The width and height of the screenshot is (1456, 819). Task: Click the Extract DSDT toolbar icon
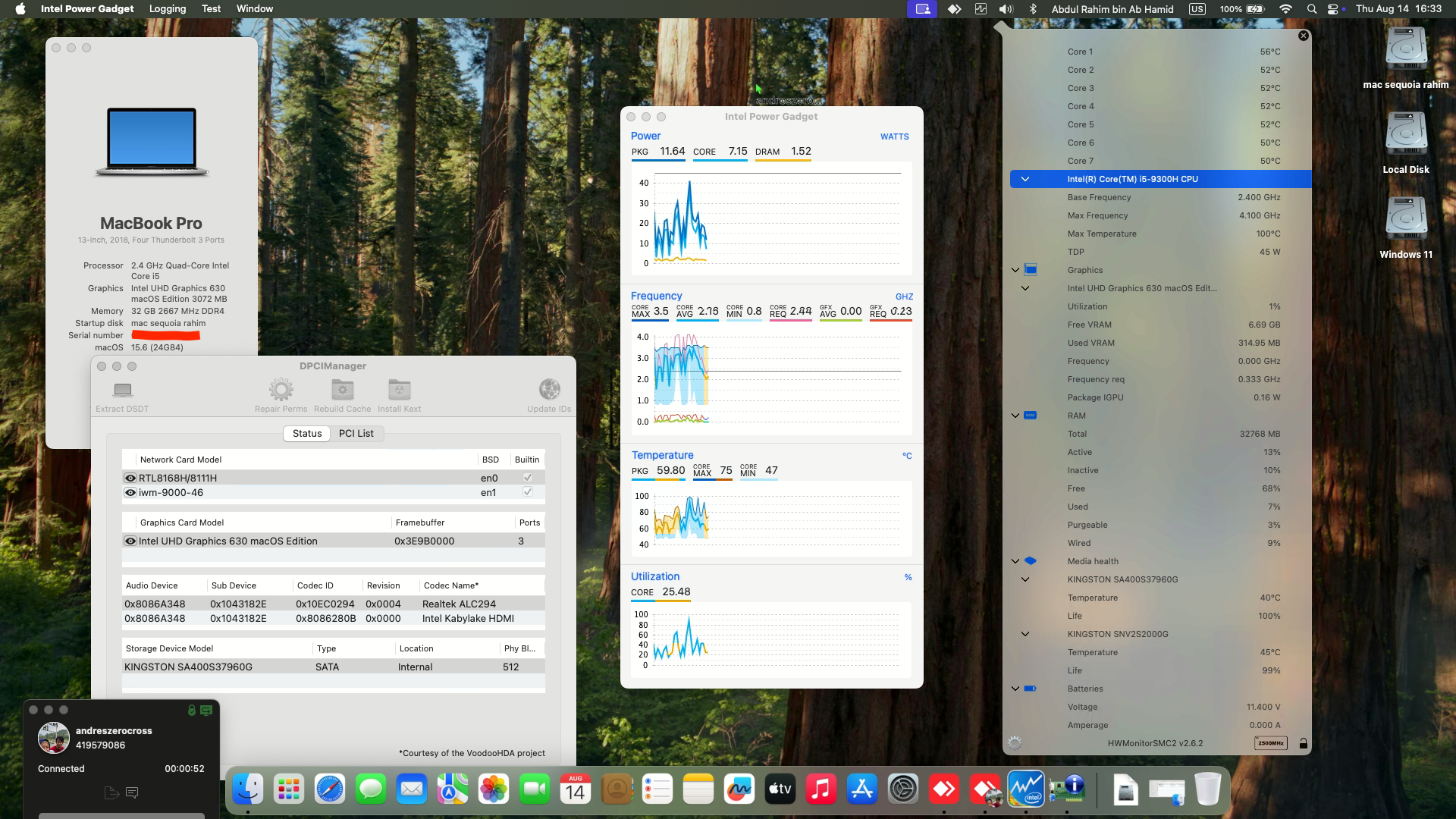[x=122, y=391]
